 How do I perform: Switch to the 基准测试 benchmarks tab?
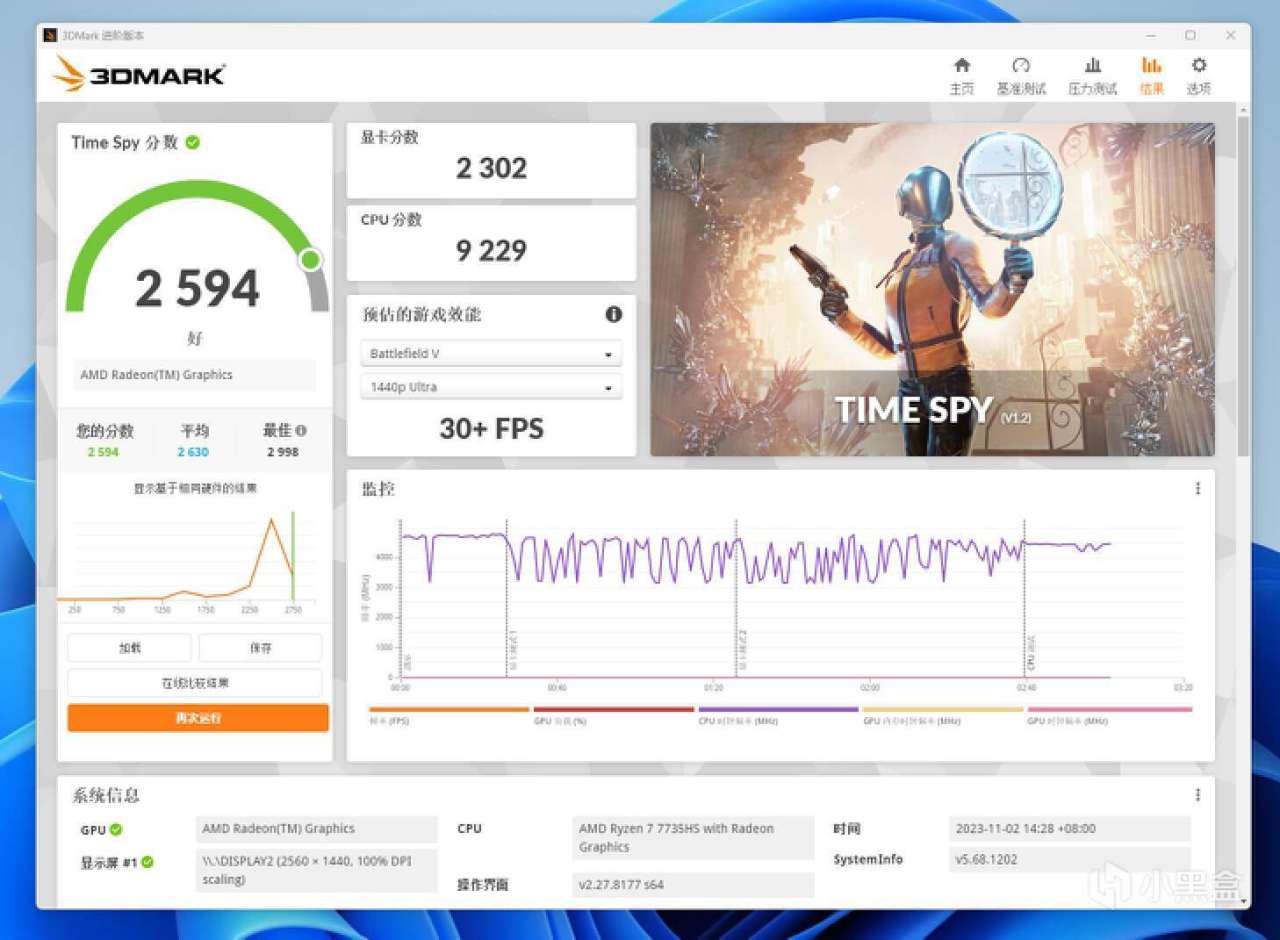[x=1021, y=76]
